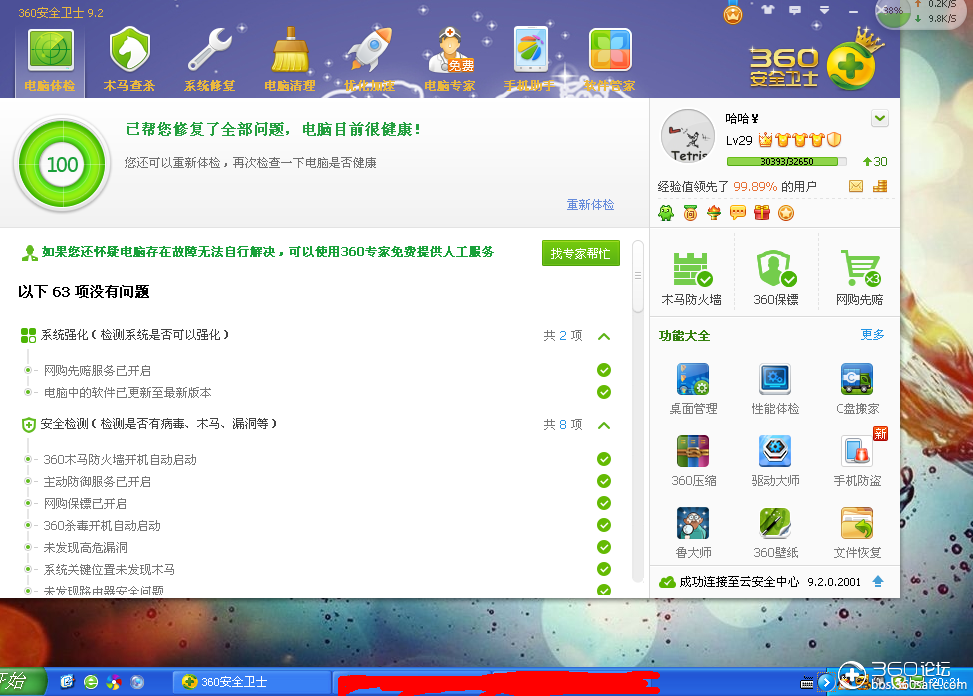Collapse the 安全检测 section
This screenshot has height=696, width=973.
click(x=604, y=426)
